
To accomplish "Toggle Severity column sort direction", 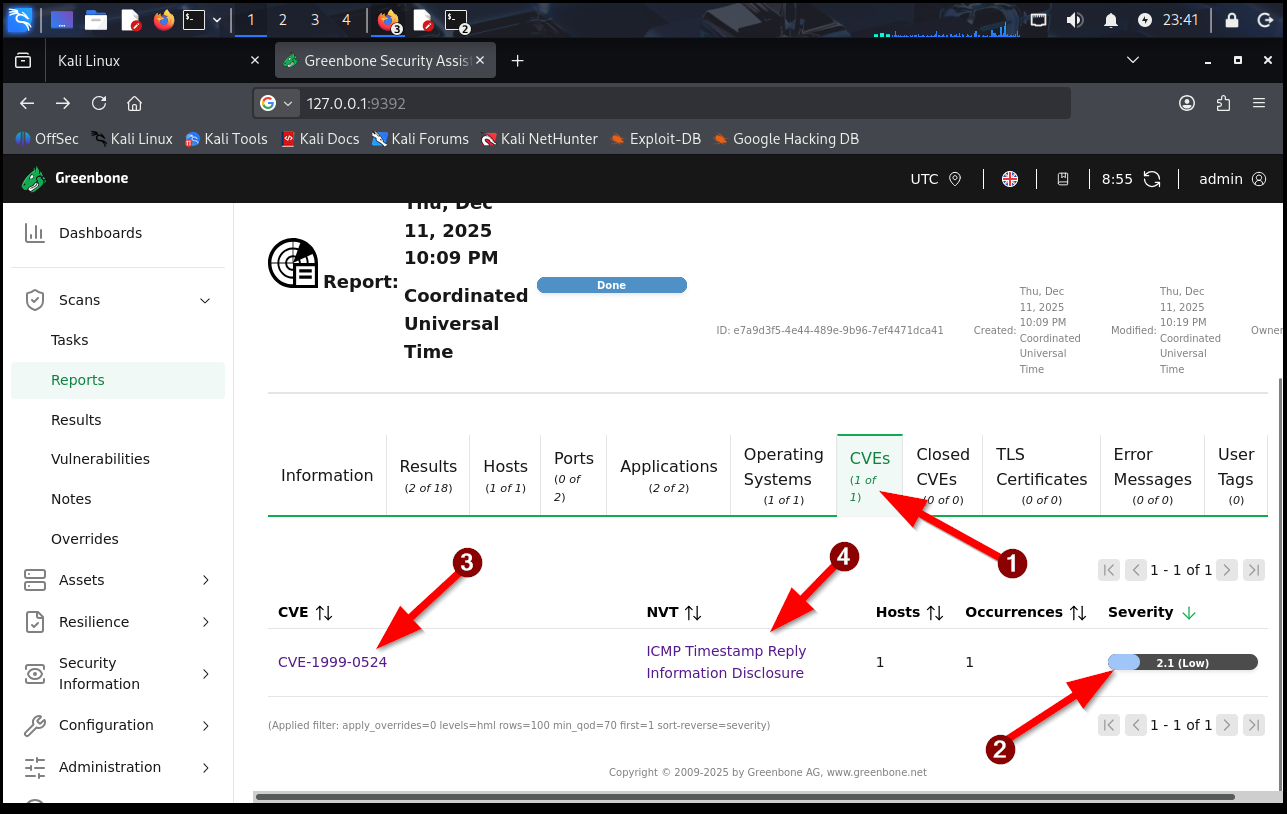I will (1189, 613).
